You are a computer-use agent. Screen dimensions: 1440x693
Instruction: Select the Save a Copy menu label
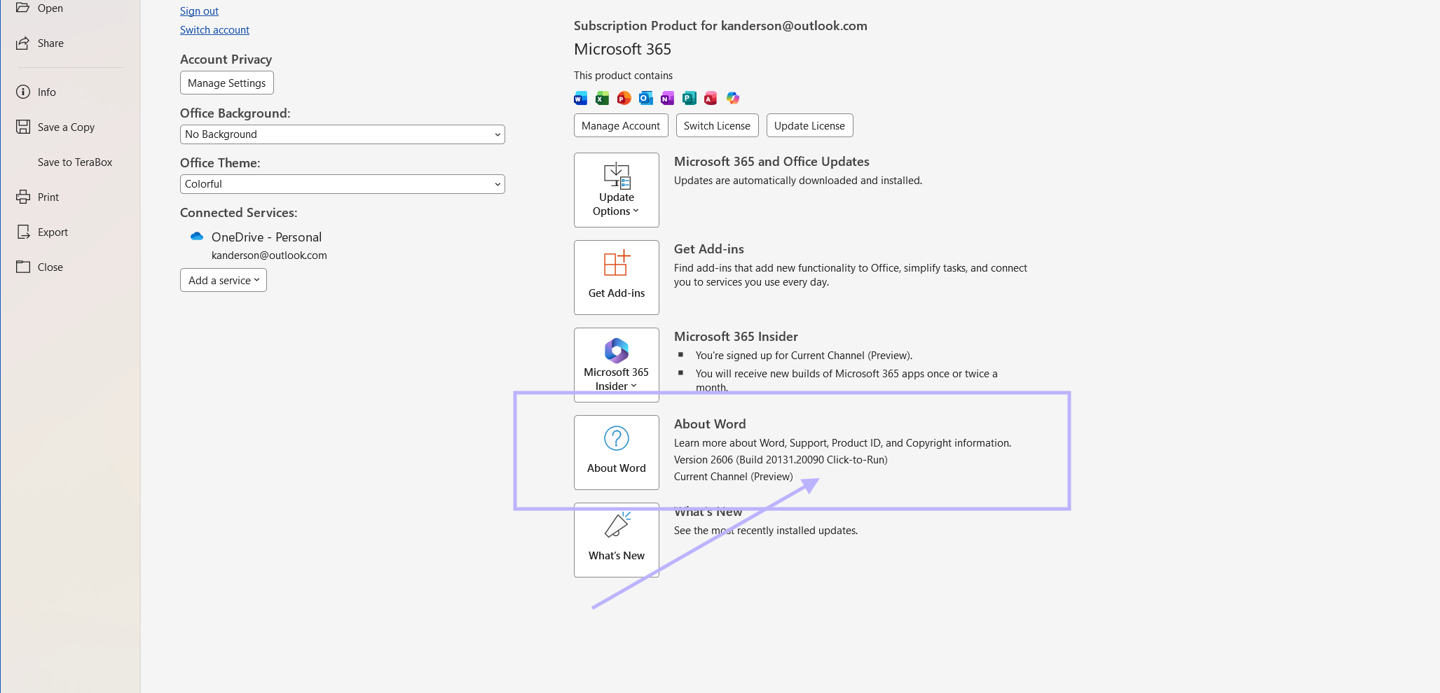[66, 127]
